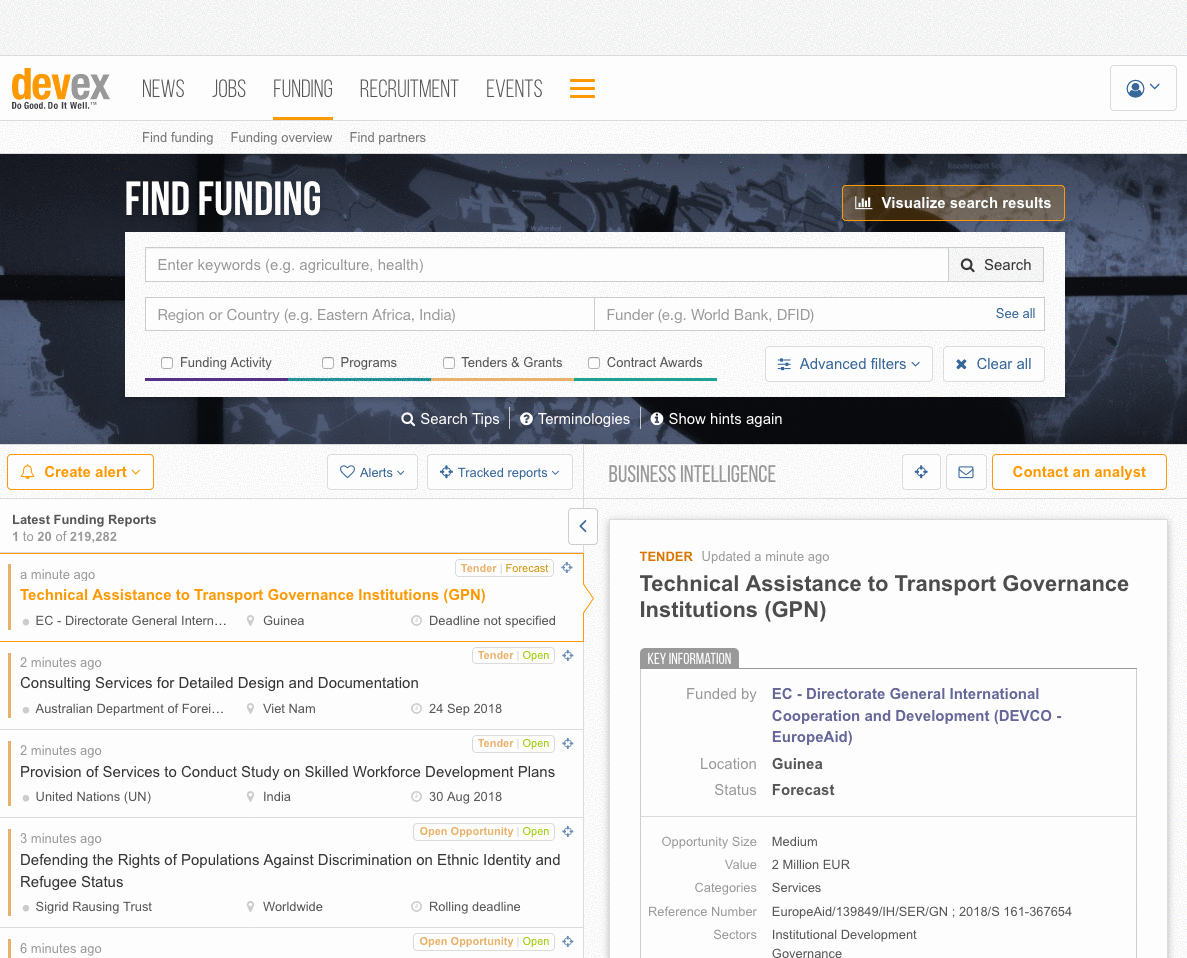Open the Find partners sub-tab
1187x958 pixels.
pyautogui.click(x=388, y=137)
